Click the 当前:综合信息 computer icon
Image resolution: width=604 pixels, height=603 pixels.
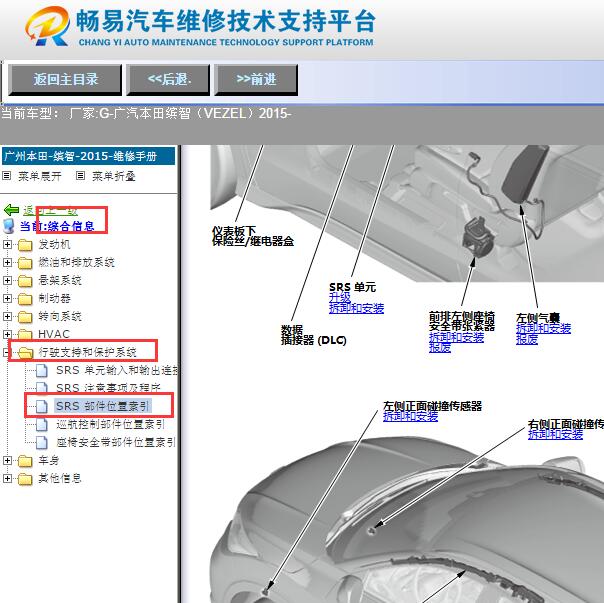click(x=8, y=226)
